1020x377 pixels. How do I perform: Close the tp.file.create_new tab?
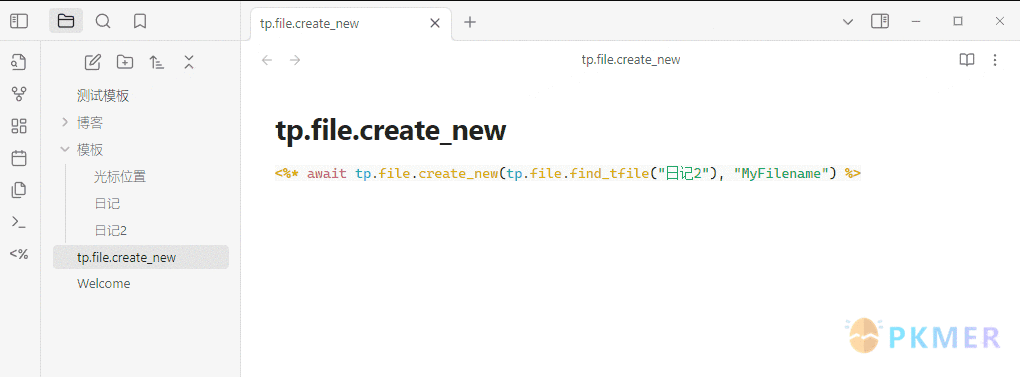[x=435, y=23]
